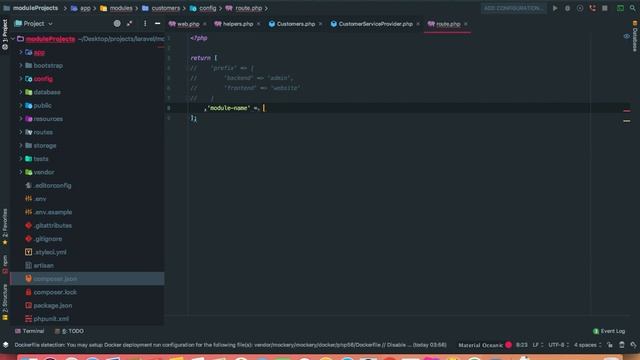
Task: Open the Project view dropdown
Action: pos(33,24)
